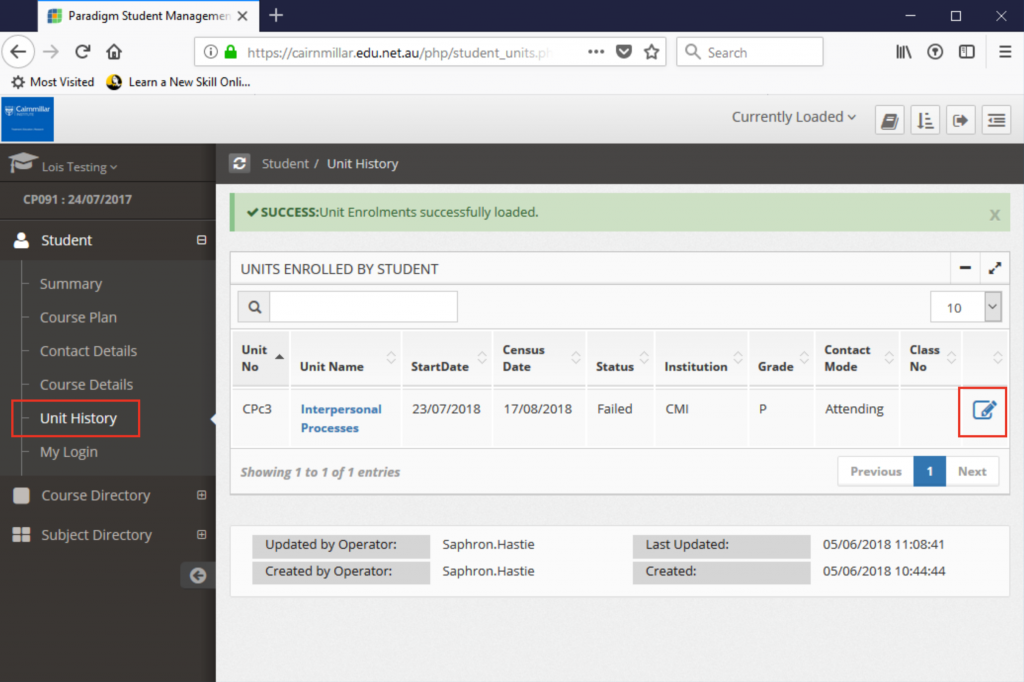Open the Firefox library icon
This screenshot has width=1024, height=682.
click(x=903, y=52)
